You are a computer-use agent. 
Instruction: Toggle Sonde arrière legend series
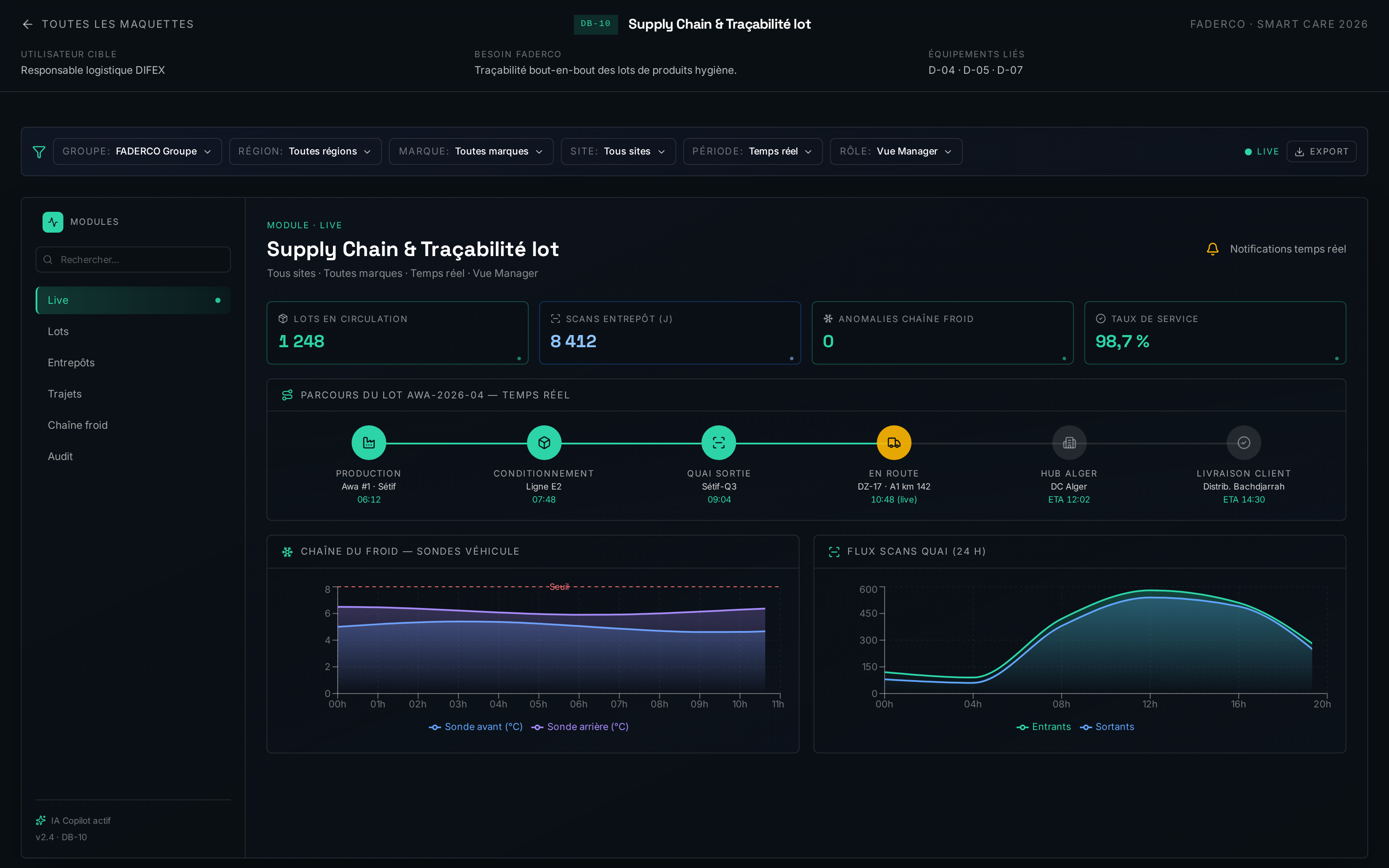coord(580,727)
